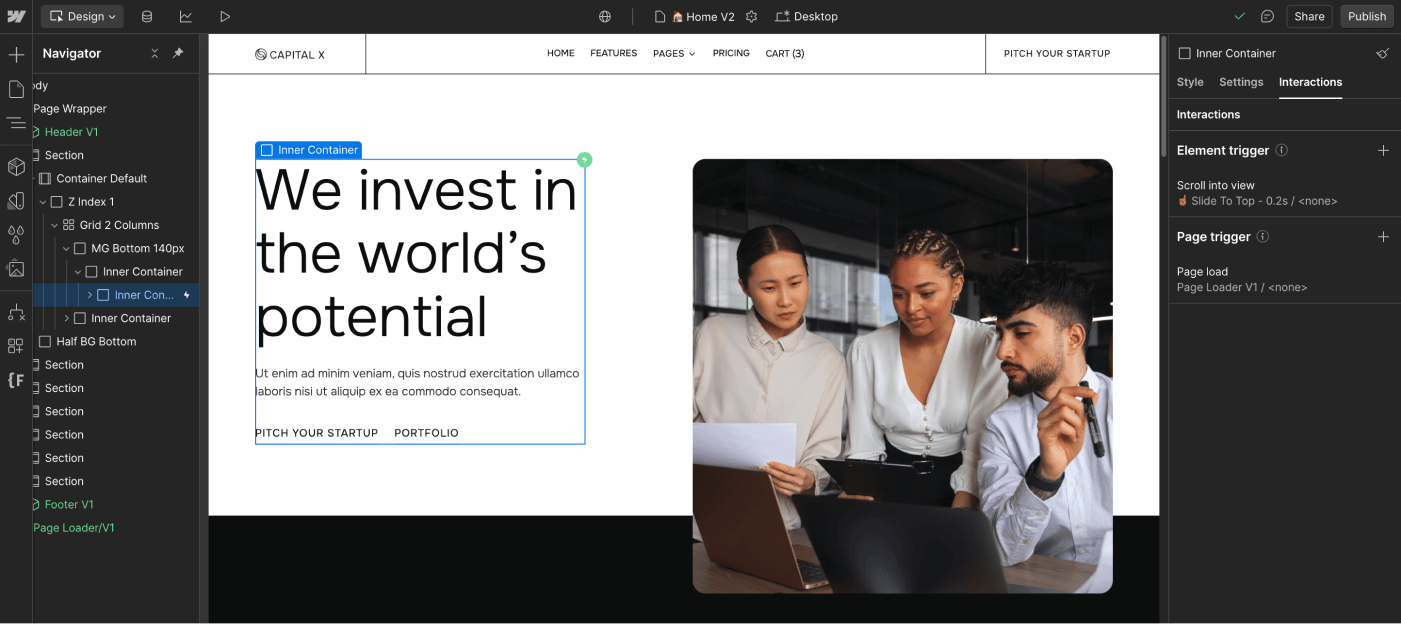The width and height of the screenshot is (1401, 624).
Task: Click the Publish button
Action: 1366,16
